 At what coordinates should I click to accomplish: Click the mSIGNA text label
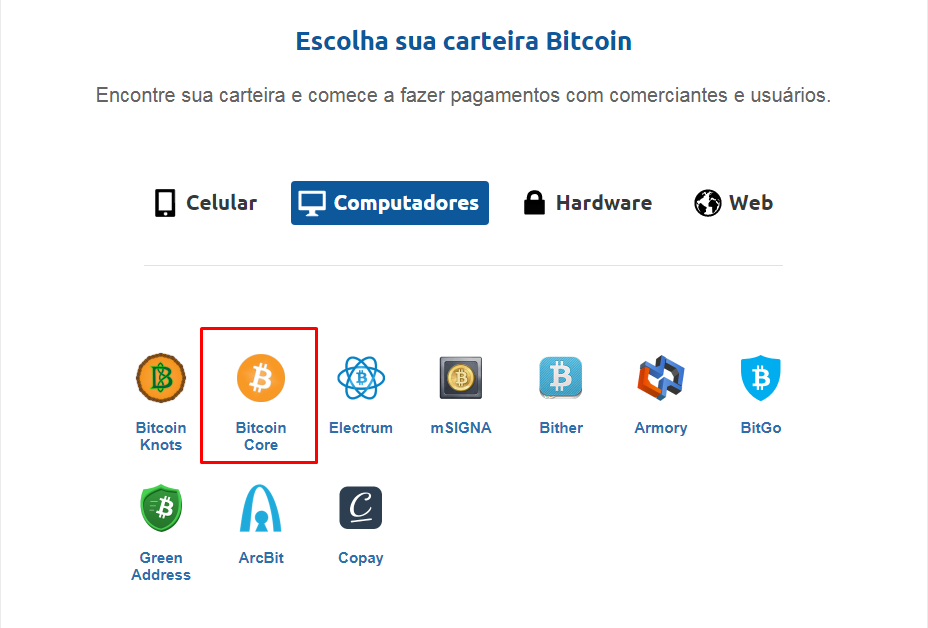[461, 428]
